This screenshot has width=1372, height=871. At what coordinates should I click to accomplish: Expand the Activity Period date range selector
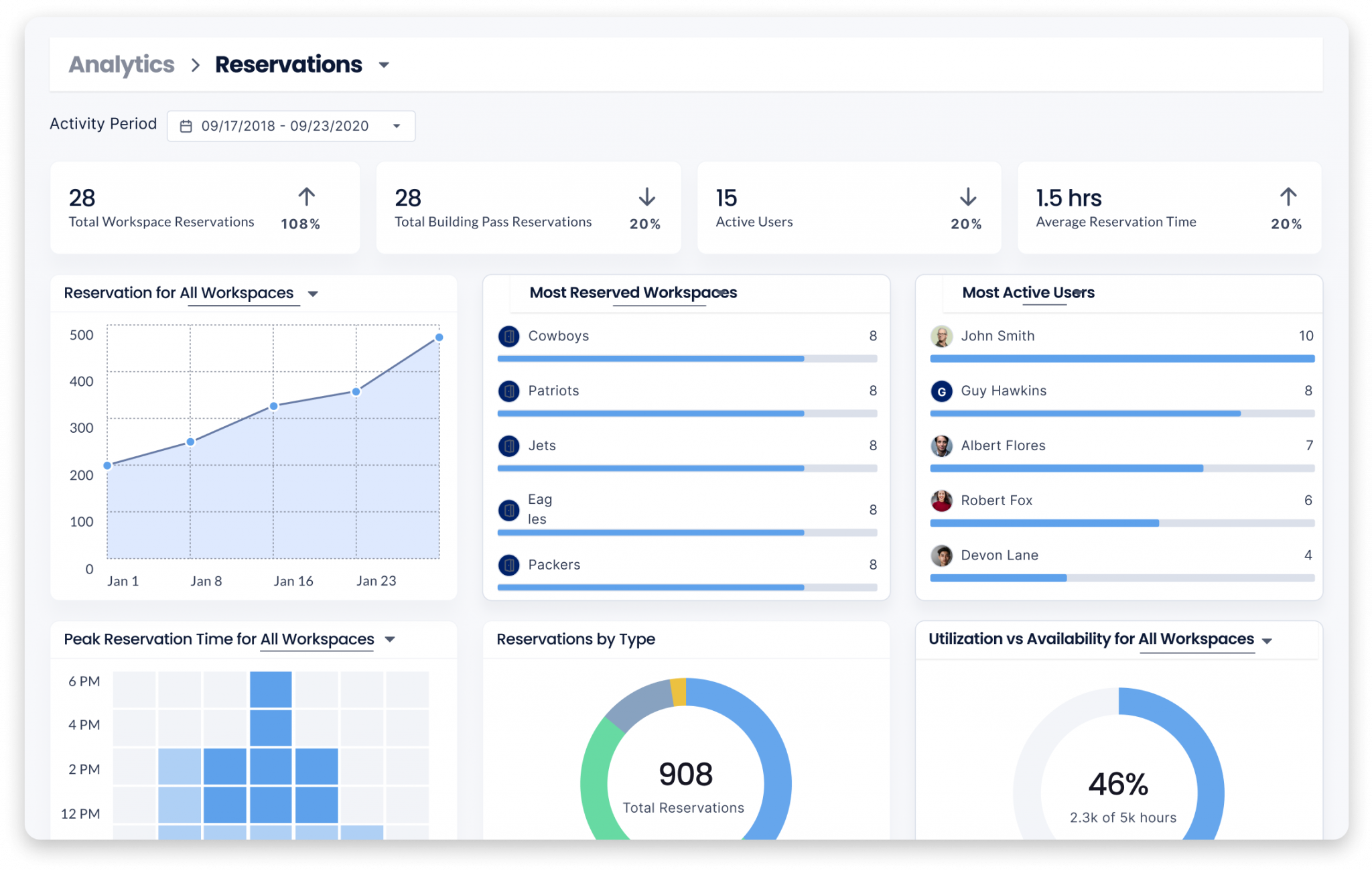(397, 125)
